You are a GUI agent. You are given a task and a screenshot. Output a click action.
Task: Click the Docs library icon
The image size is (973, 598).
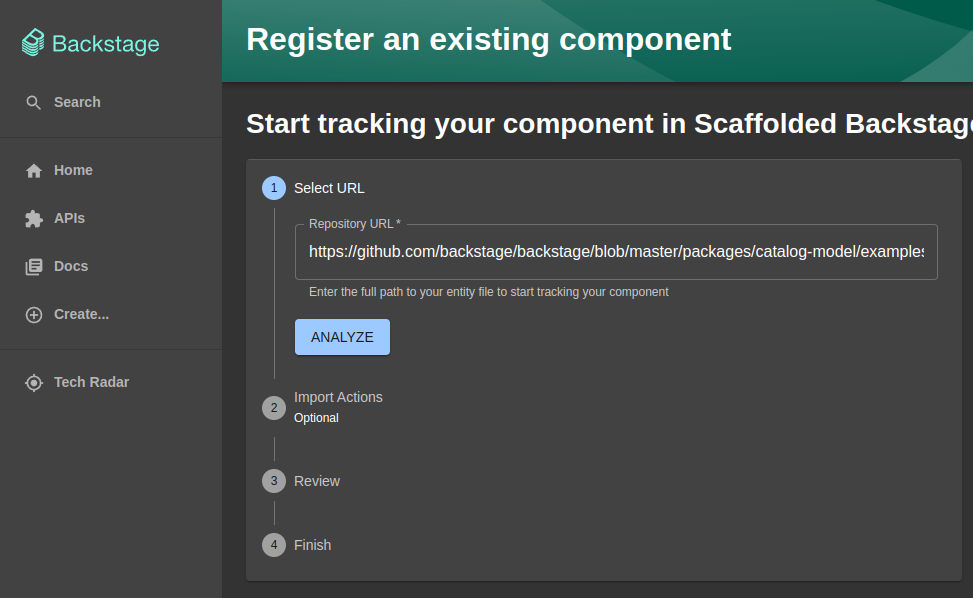click(34, 267)
